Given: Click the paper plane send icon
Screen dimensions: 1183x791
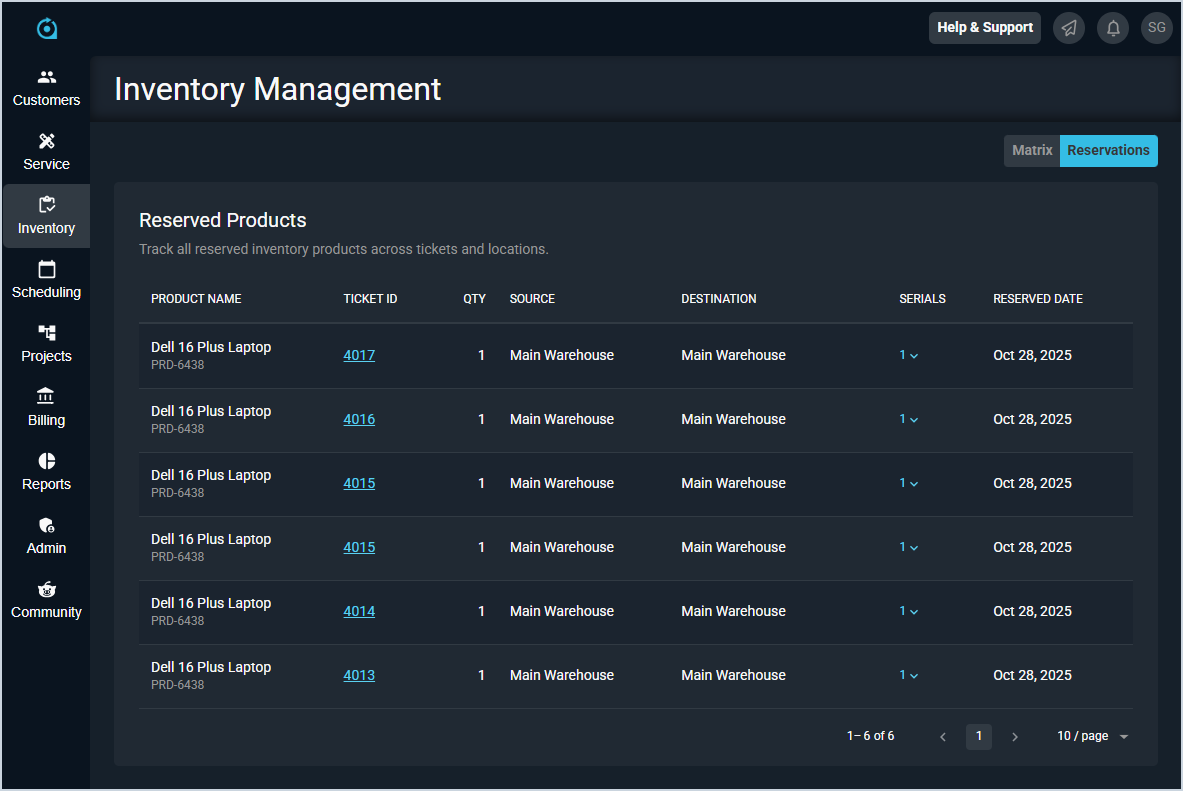Looking at the screenshot, I should click(1069, 28).
